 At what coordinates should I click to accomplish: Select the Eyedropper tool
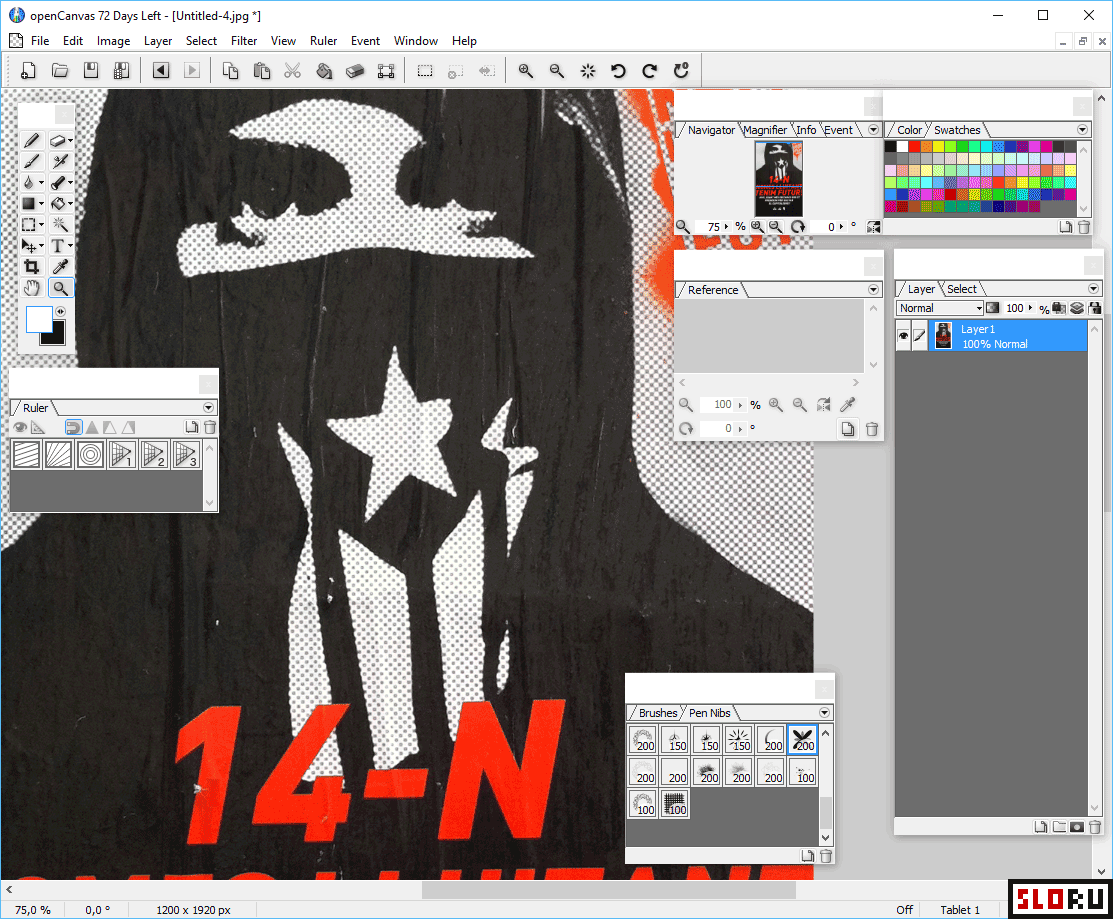coord(60,267)
